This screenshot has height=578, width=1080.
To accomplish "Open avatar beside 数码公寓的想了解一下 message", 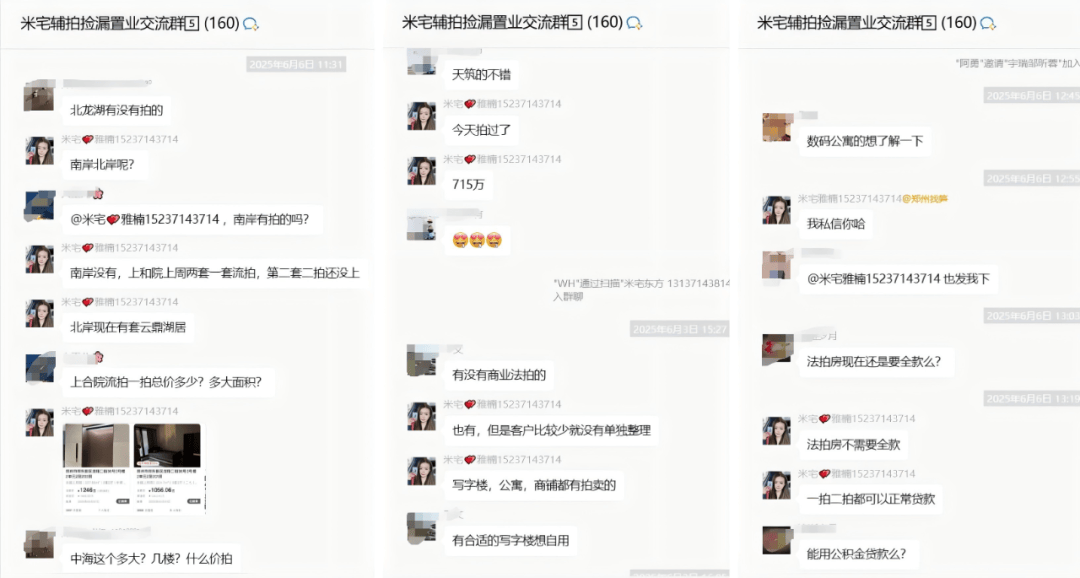I will tap(777, 127).
